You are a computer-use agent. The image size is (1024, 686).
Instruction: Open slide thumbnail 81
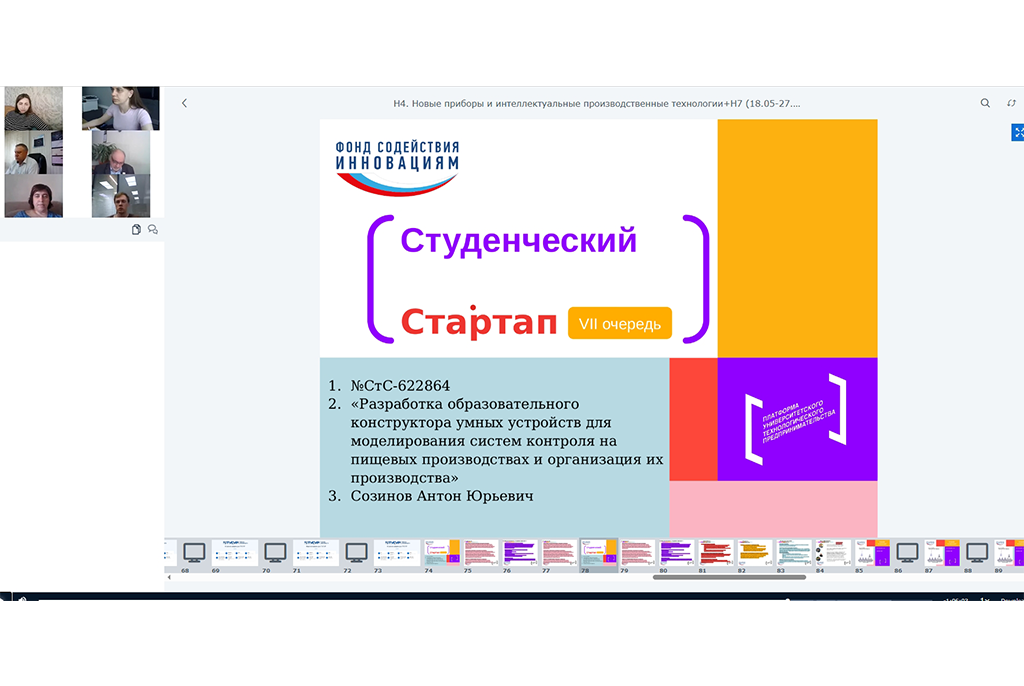coord(716,553)
